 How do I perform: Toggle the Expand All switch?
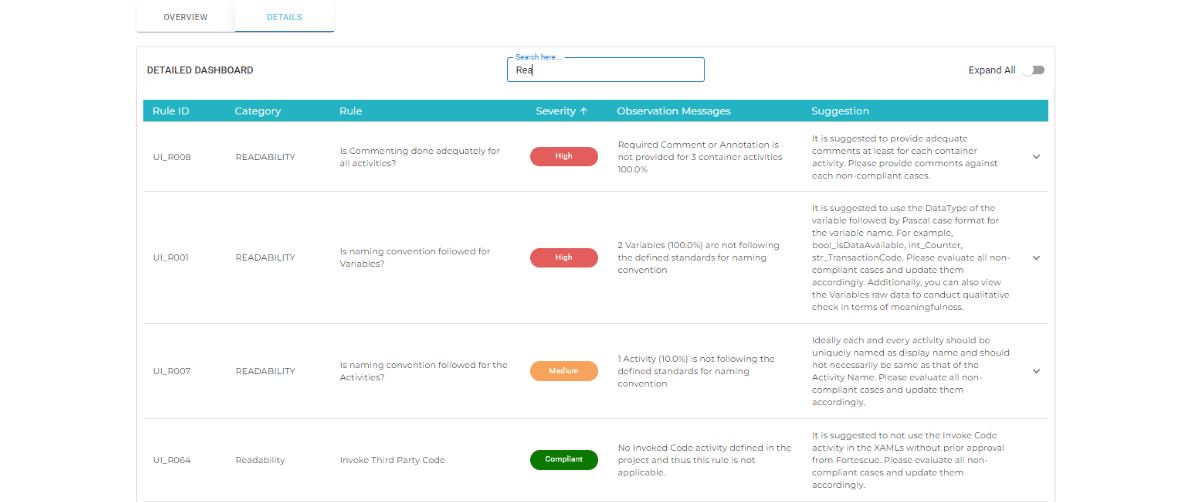1034,70
